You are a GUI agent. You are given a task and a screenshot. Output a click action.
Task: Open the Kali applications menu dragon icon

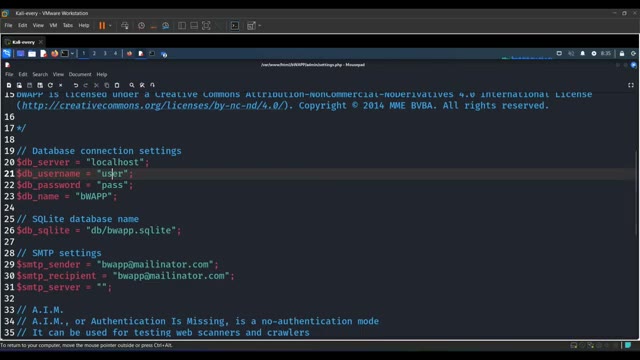7,53
